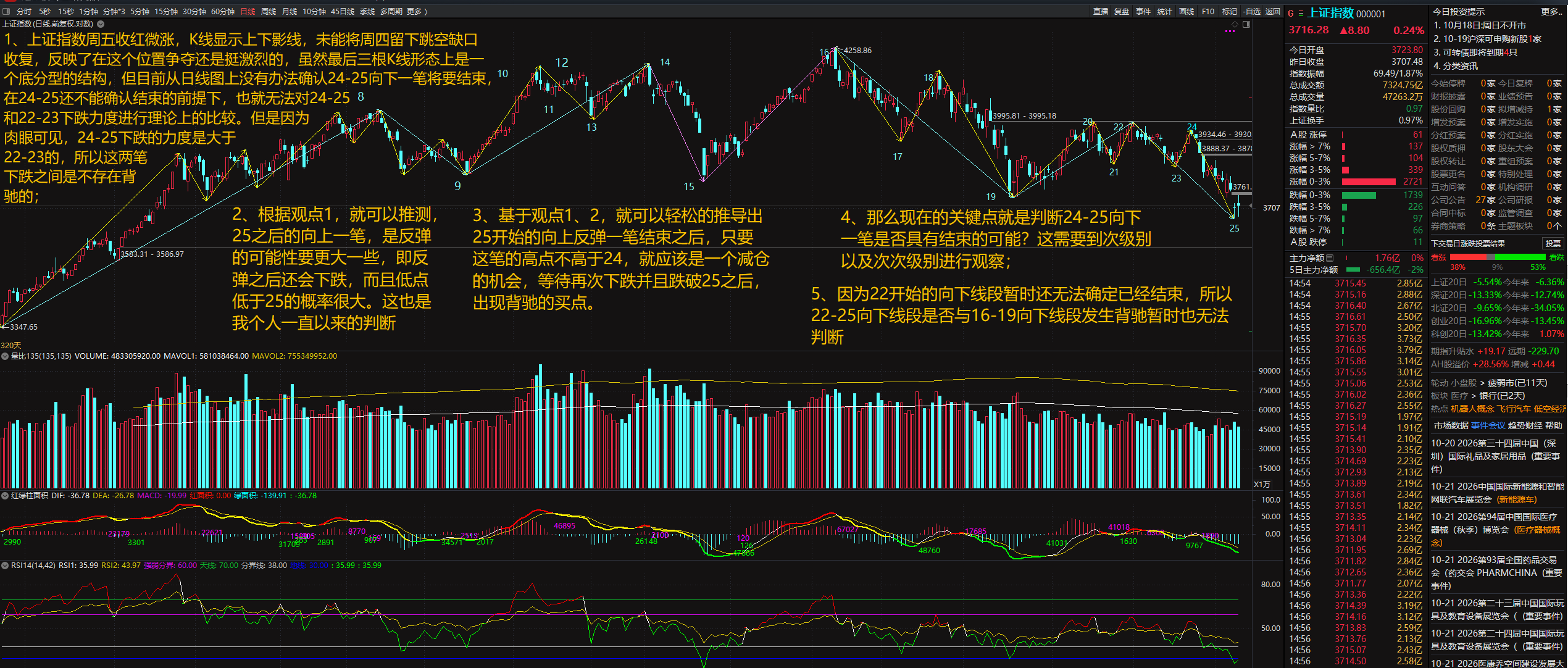Open the 市场数据 tab
Viewport: 1568px width, 668px height.
coord(1451,425)
